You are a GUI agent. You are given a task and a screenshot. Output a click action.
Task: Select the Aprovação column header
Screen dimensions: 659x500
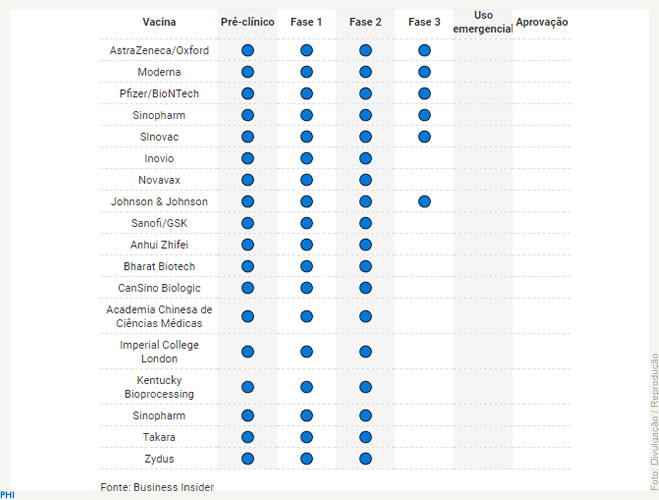click(542, 22)
